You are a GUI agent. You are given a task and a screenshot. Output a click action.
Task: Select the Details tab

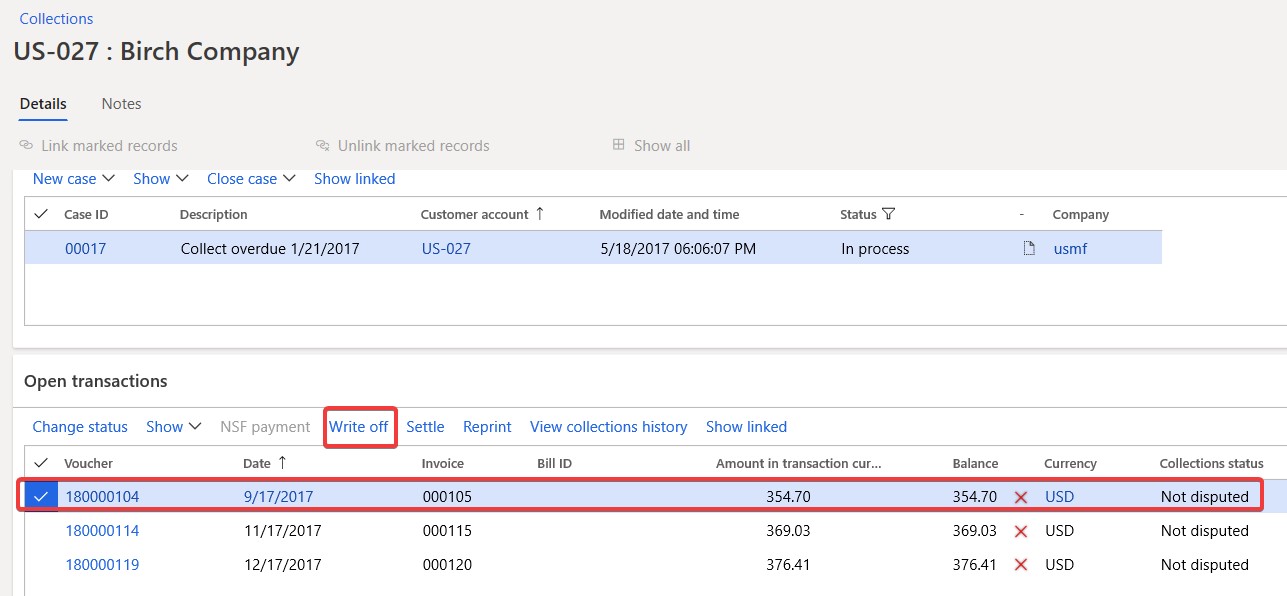(43, 103)
